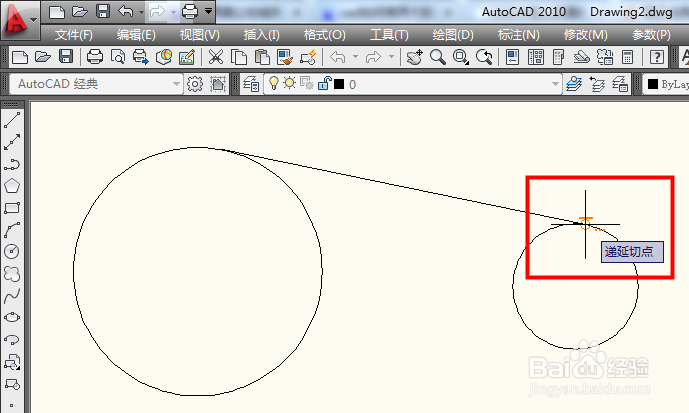Image resolution: width=689 pixels, height=413 pixels.
Task: Open the 修改(M) menu
Action: (x=585, y=34)
